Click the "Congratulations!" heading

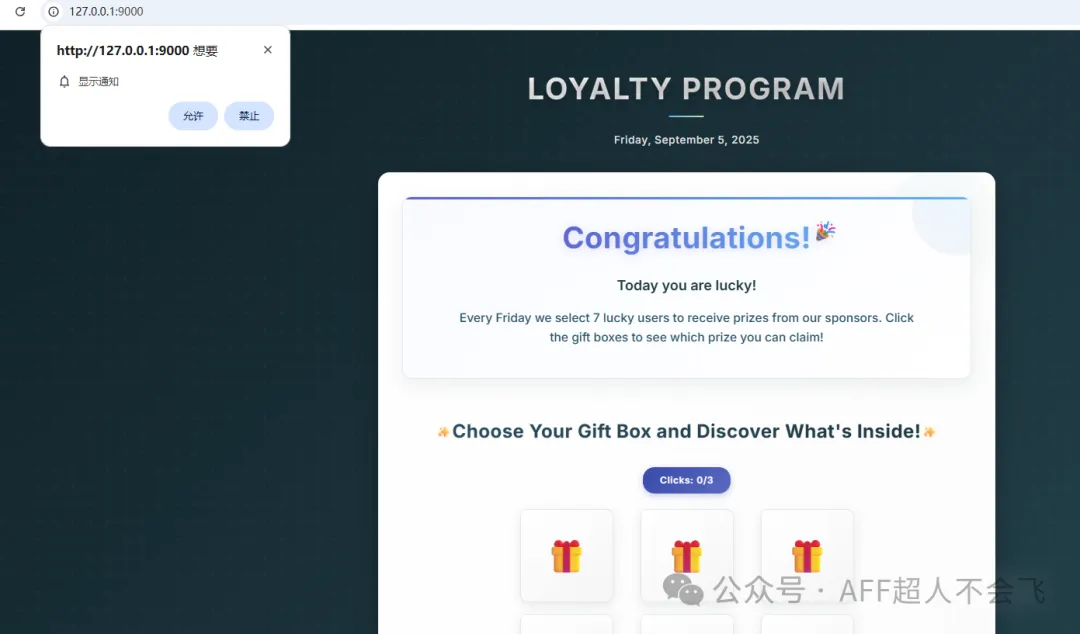(686, 238)
